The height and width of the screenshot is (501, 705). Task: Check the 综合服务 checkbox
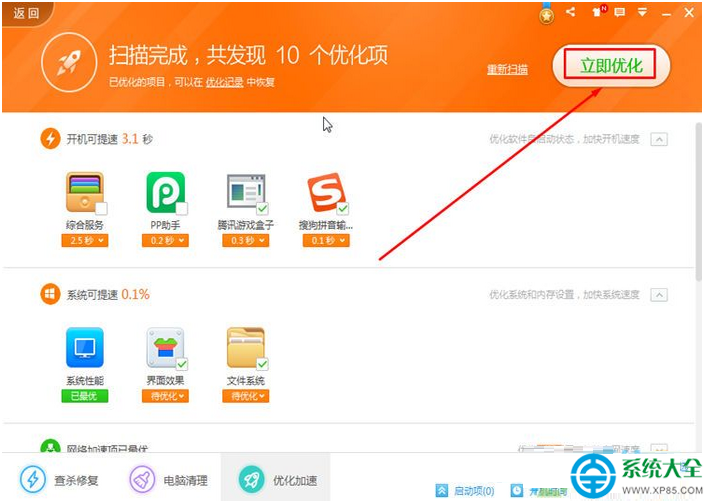click(101, 208)
